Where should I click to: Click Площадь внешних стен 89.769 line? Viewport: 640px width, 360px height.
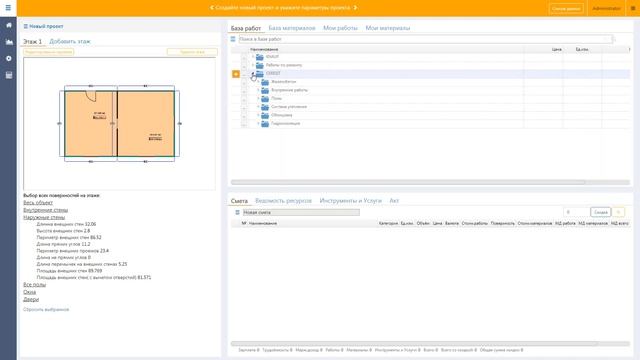pos(69,271)
